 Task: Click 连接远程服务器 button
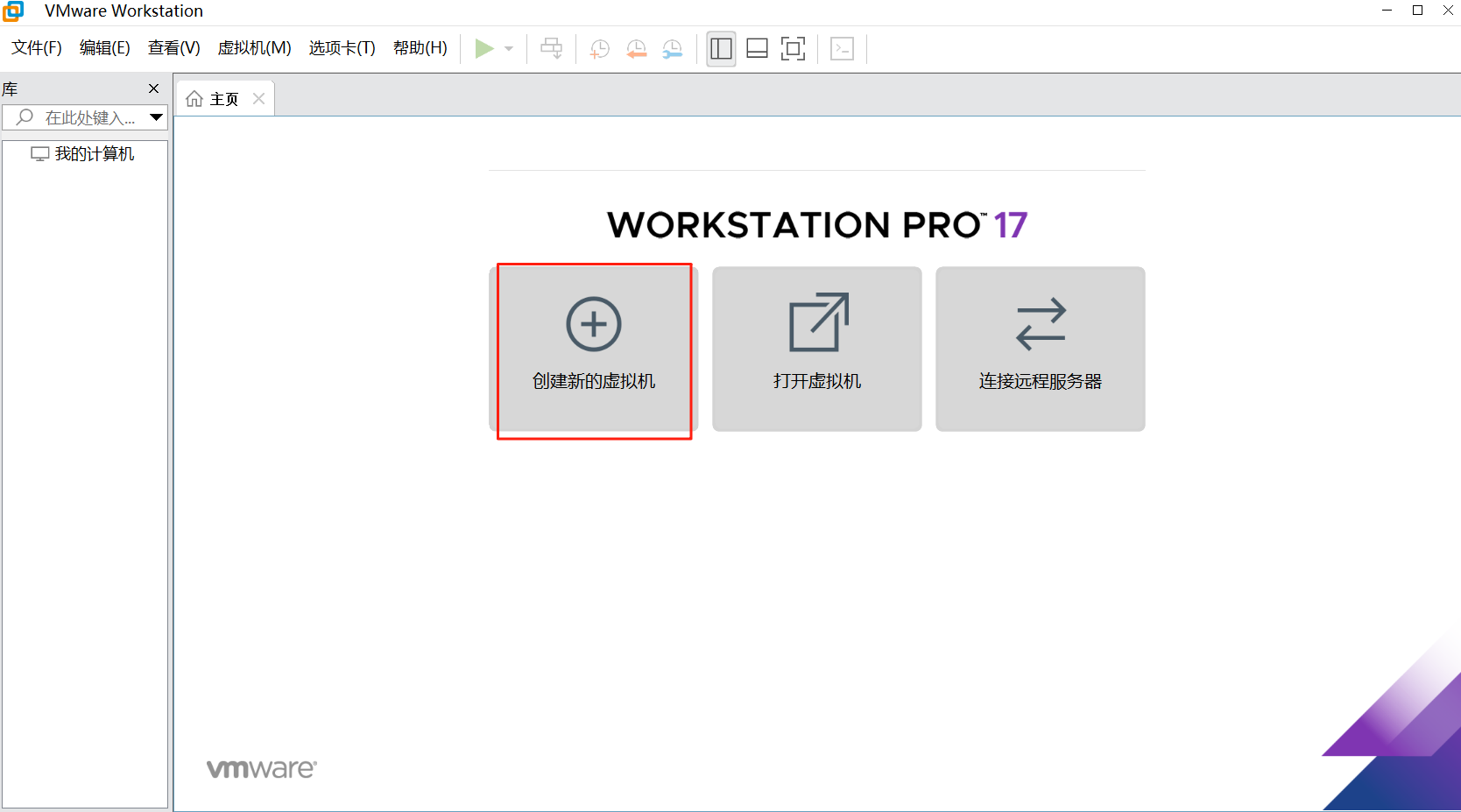[x=1041, y=349]
